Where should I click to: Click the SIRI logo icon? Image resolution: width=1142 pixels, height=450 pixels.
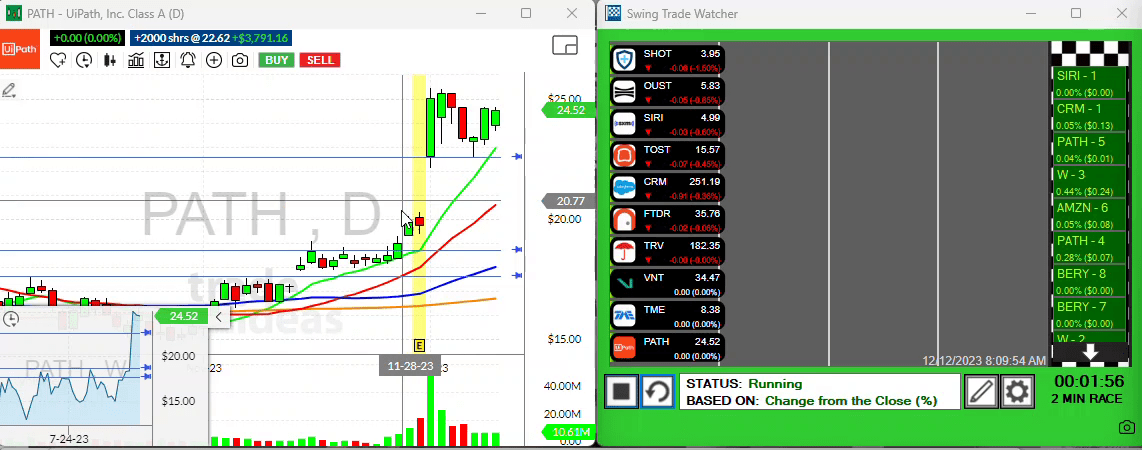point(625,124)
